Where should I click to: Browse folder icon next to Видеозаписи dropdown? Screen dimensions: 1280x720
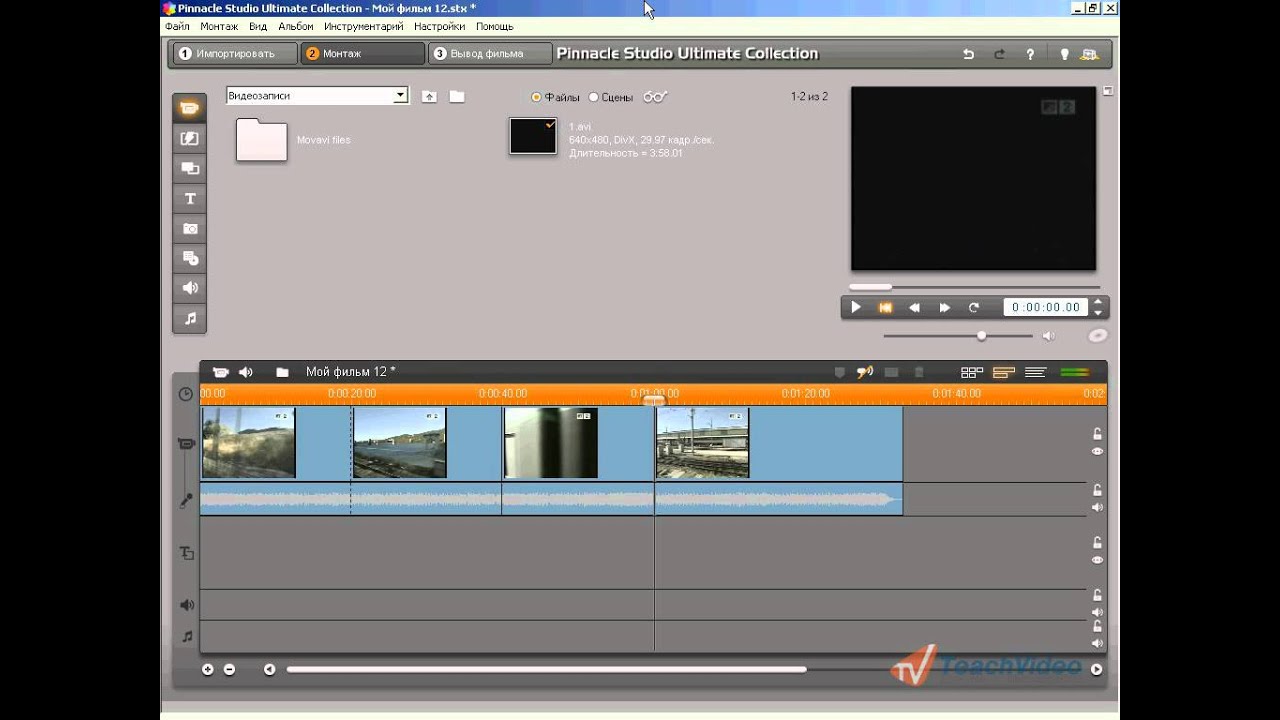(x=457, y=96)
